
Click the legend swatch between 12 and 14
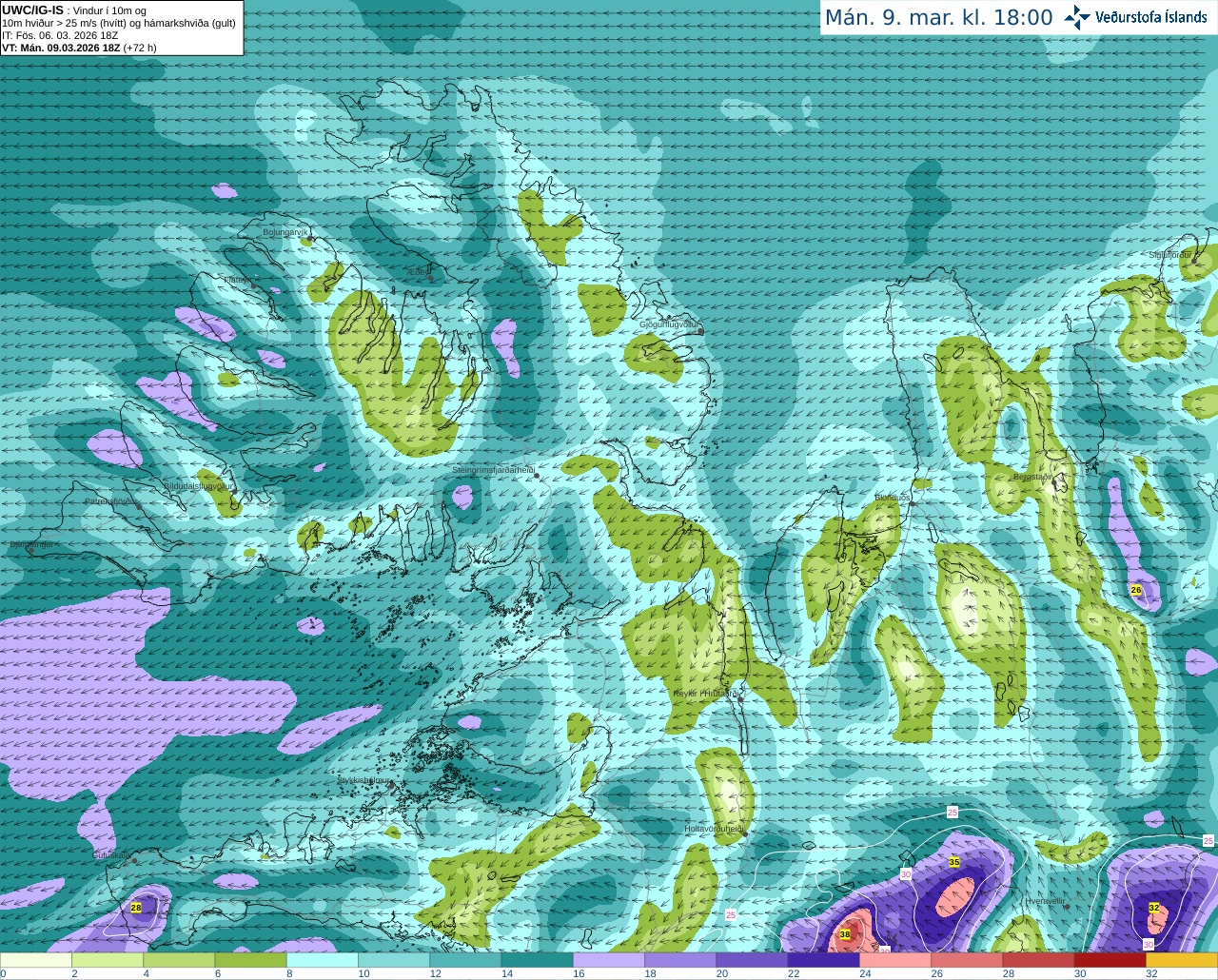point(465,960)
